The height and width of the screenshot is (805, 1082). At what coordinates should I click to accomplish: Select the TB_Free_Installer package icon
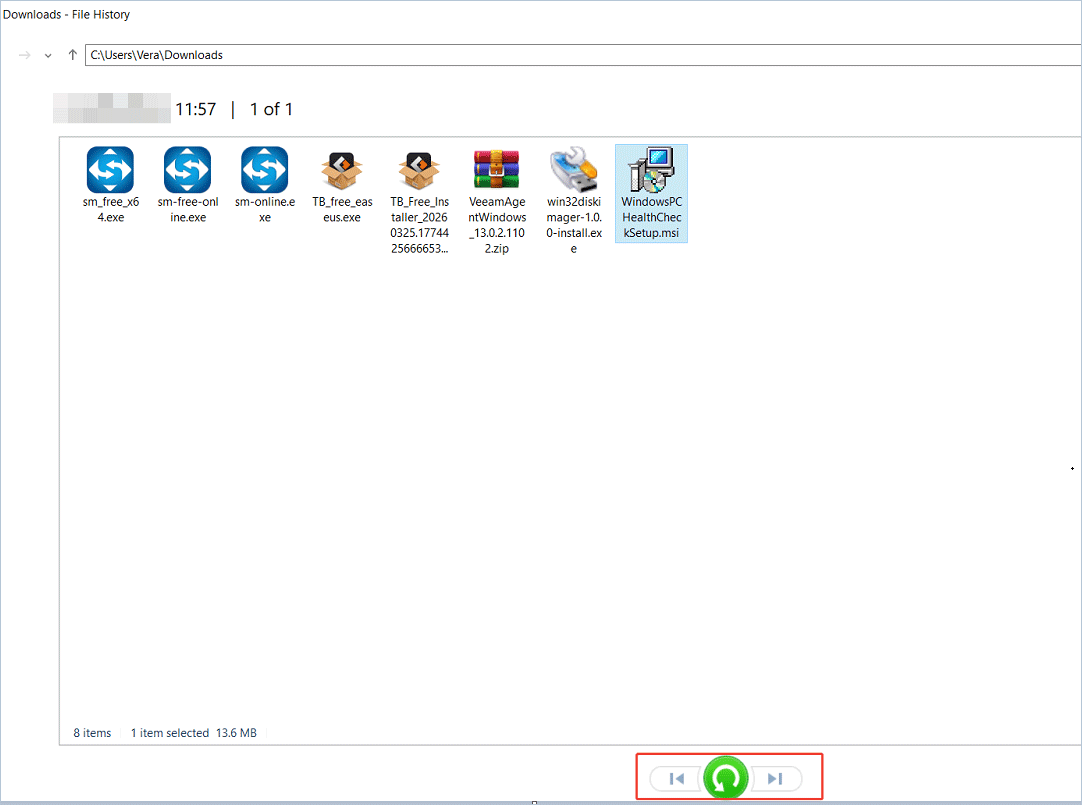pyautogui.click(x=419, y=170)
